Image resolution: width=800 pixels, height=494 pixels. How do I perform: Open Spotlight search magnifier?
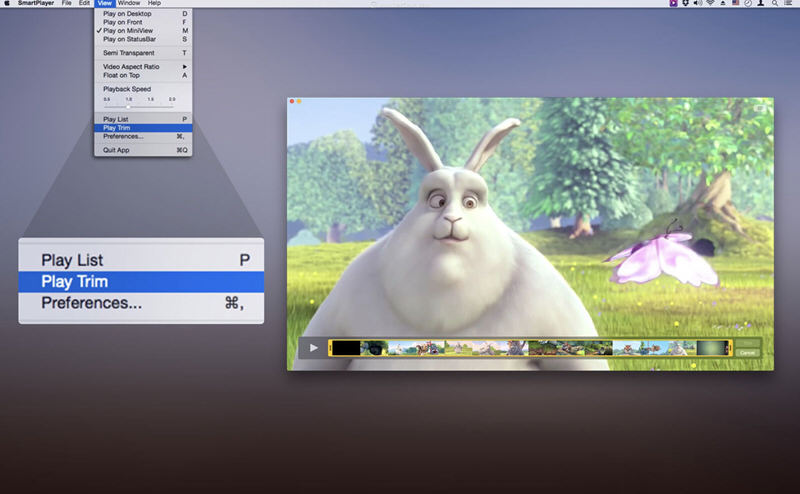point(774,3)
